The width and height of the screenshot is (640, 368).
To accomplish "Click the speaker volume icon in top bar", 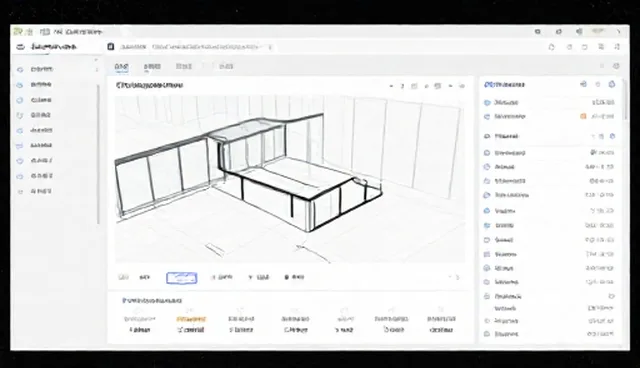I will [x=579, y=32].
